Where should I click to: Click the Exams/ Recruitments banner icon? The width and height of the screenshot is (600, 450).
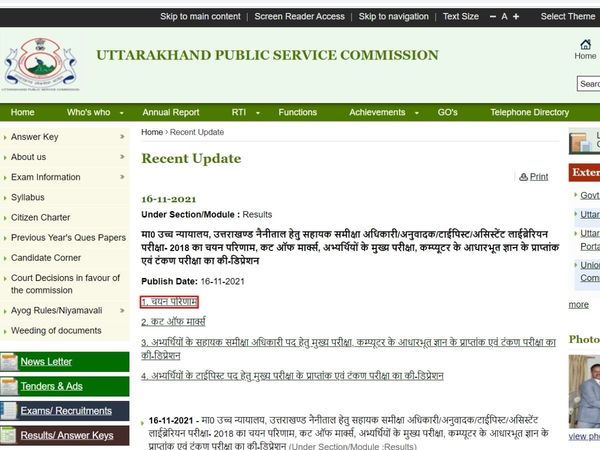[x=9, y=411]
